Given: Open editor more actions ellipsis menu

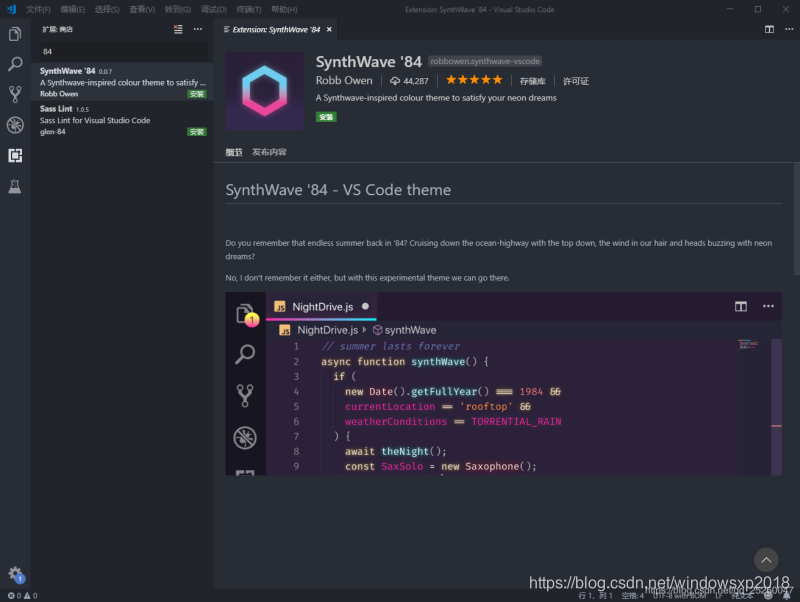Looking at the screenshot, I should point(787,29).
